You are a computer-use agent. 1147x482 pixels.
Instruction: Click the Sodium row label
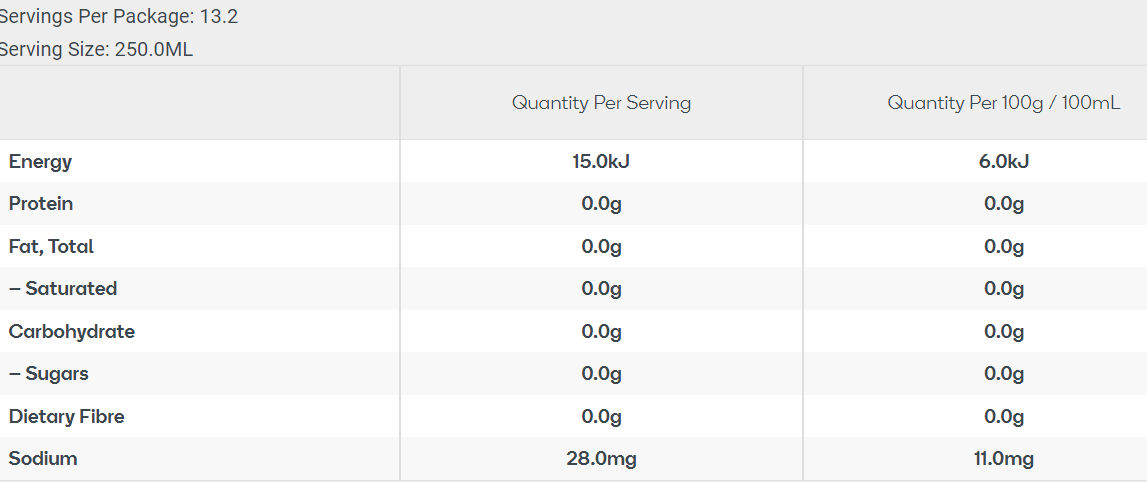pyautogui.click(x=43, y=459)
